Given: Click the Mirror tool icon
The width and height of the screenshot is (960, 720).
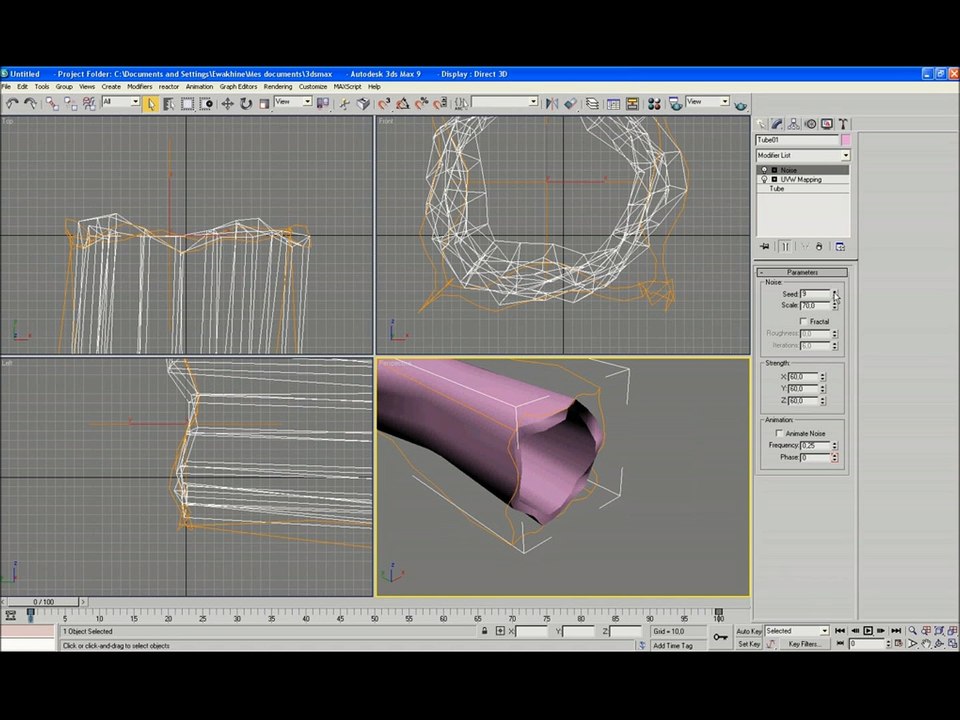Looking at the screenshot, I should pos(552,104).
